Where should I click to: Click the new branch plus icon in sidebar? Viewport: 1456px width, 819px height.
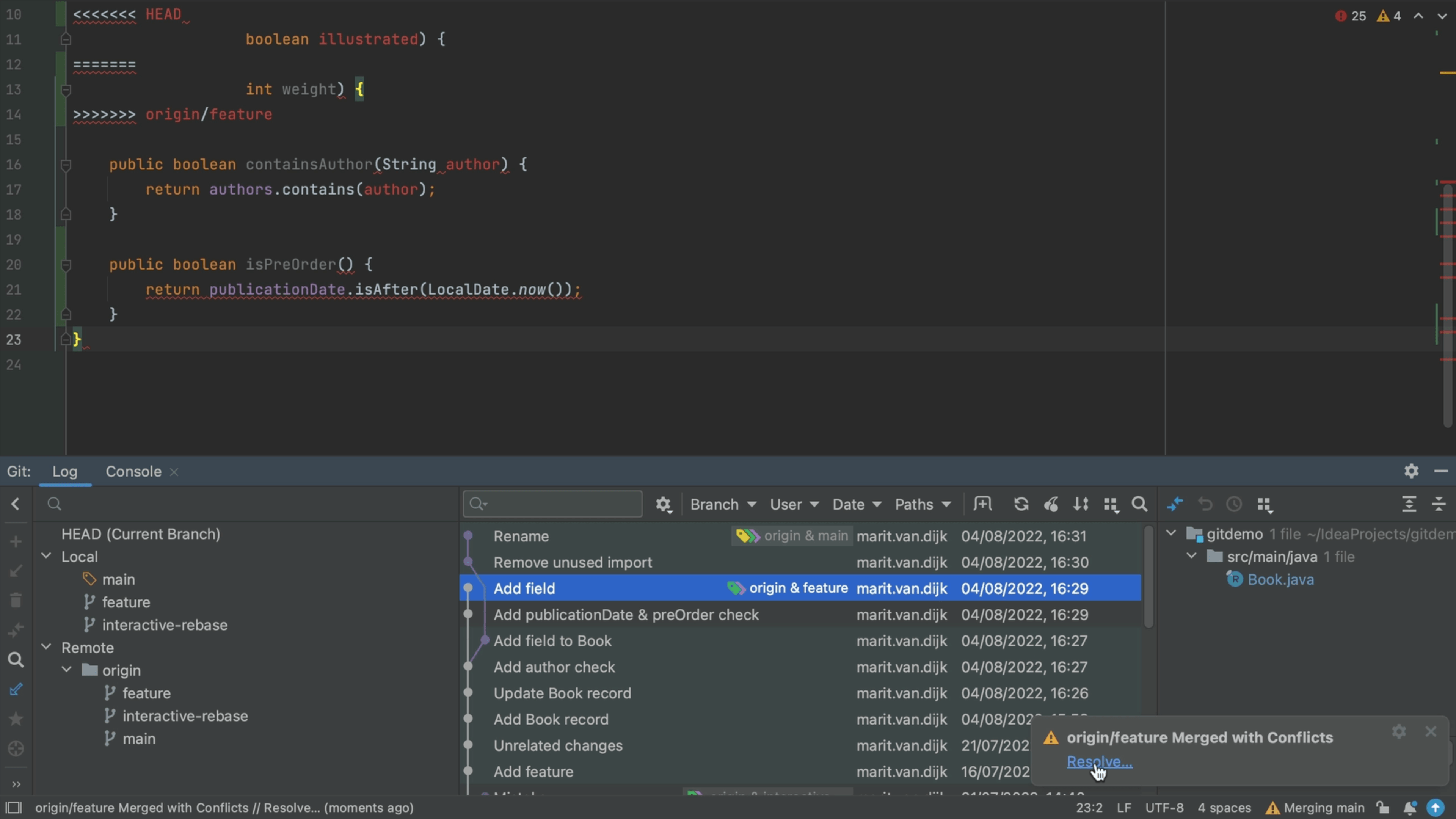pyautogui.click(x=15, y=541)
